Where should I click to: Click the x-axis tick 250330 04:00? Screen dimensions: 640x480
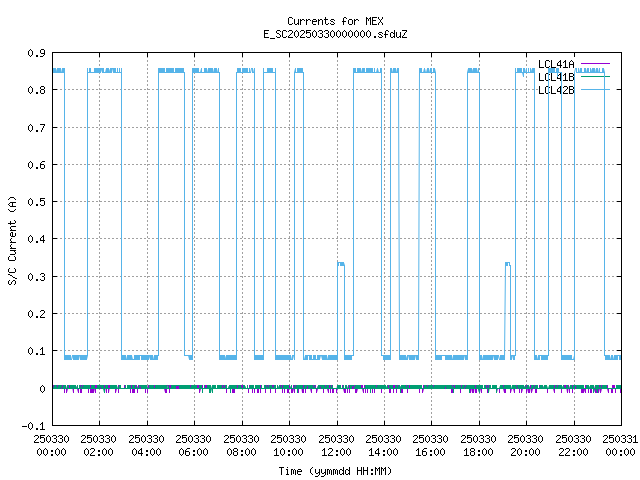coord(146,446)
